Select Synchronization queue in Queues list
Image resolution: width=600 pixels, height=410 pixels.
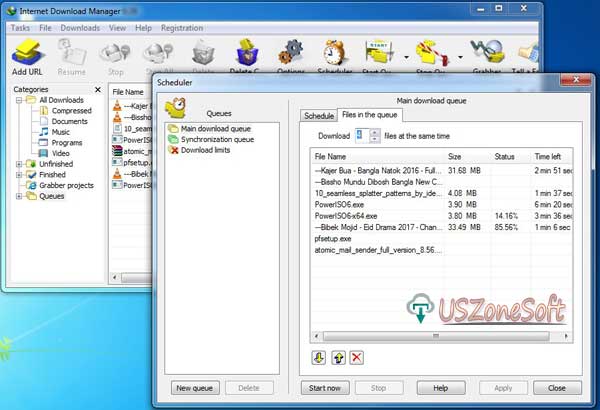point(211,139)
